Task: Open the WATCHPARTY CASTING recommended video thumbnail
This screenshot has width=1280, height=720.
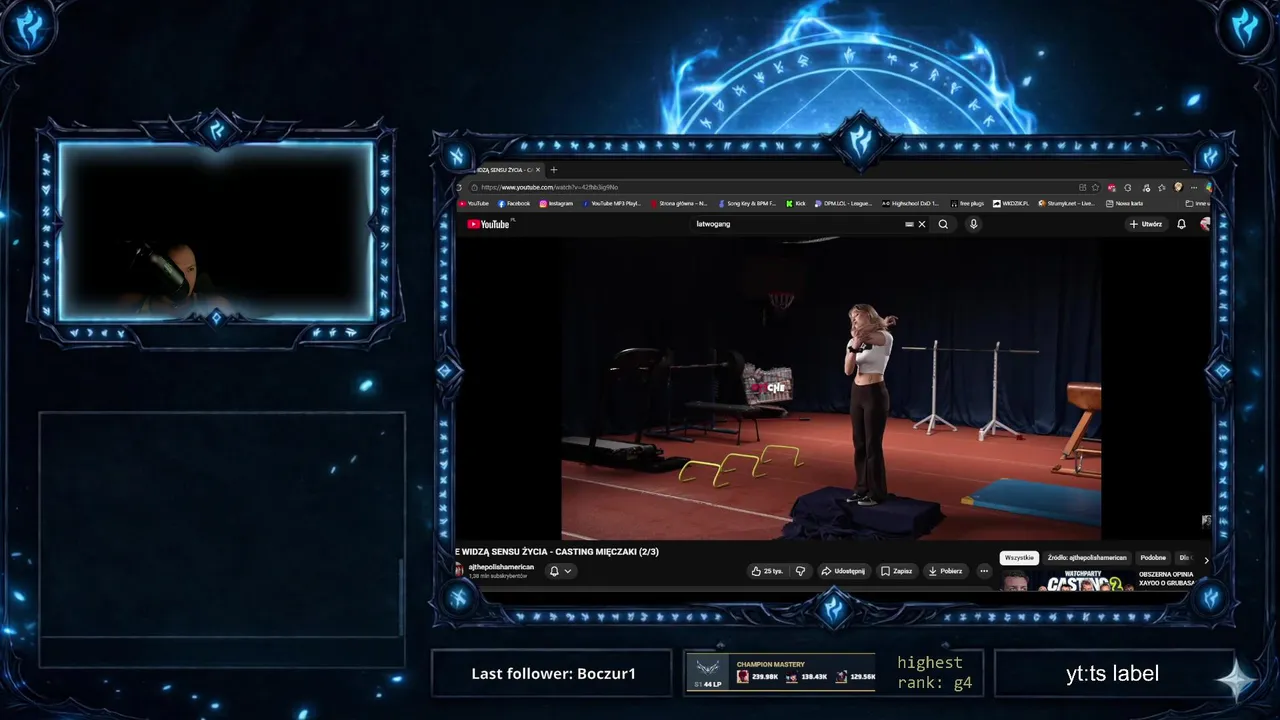Action: point(1066,581)
